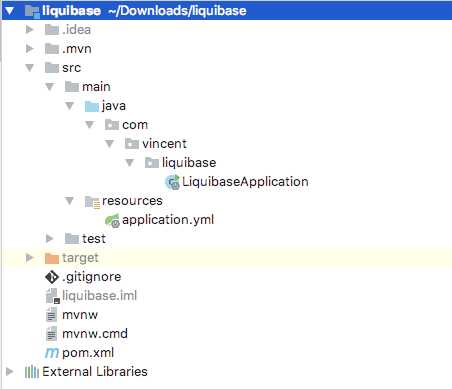This screenshot has height=389, width=452.
Task: Collapse the resources folder arrow
Action: (x=70, y=201)
